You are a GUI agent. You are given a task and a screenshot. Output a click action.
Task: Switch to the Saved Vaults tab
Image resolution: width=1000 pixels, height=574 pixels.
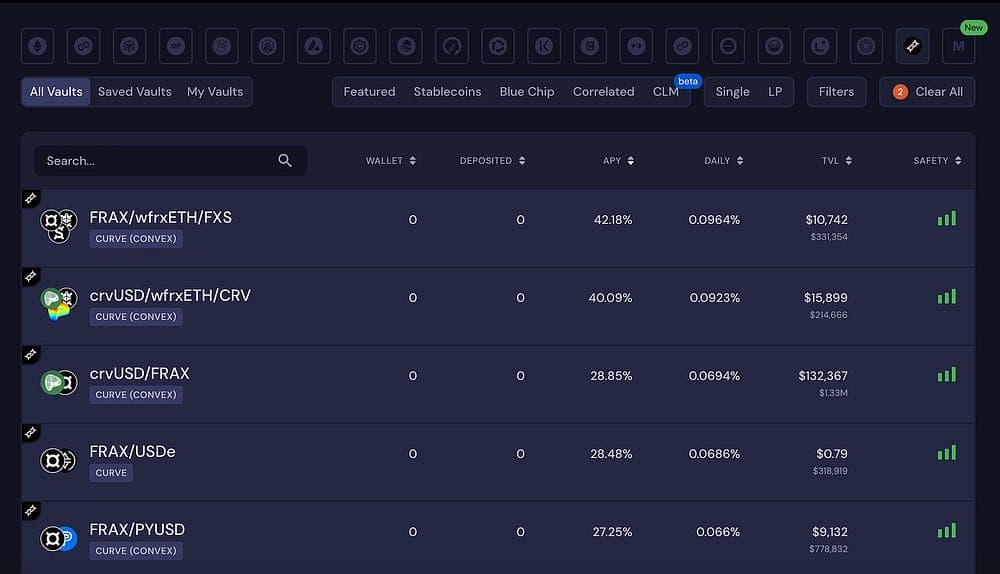pyautogui.click(x=135, y=92)
